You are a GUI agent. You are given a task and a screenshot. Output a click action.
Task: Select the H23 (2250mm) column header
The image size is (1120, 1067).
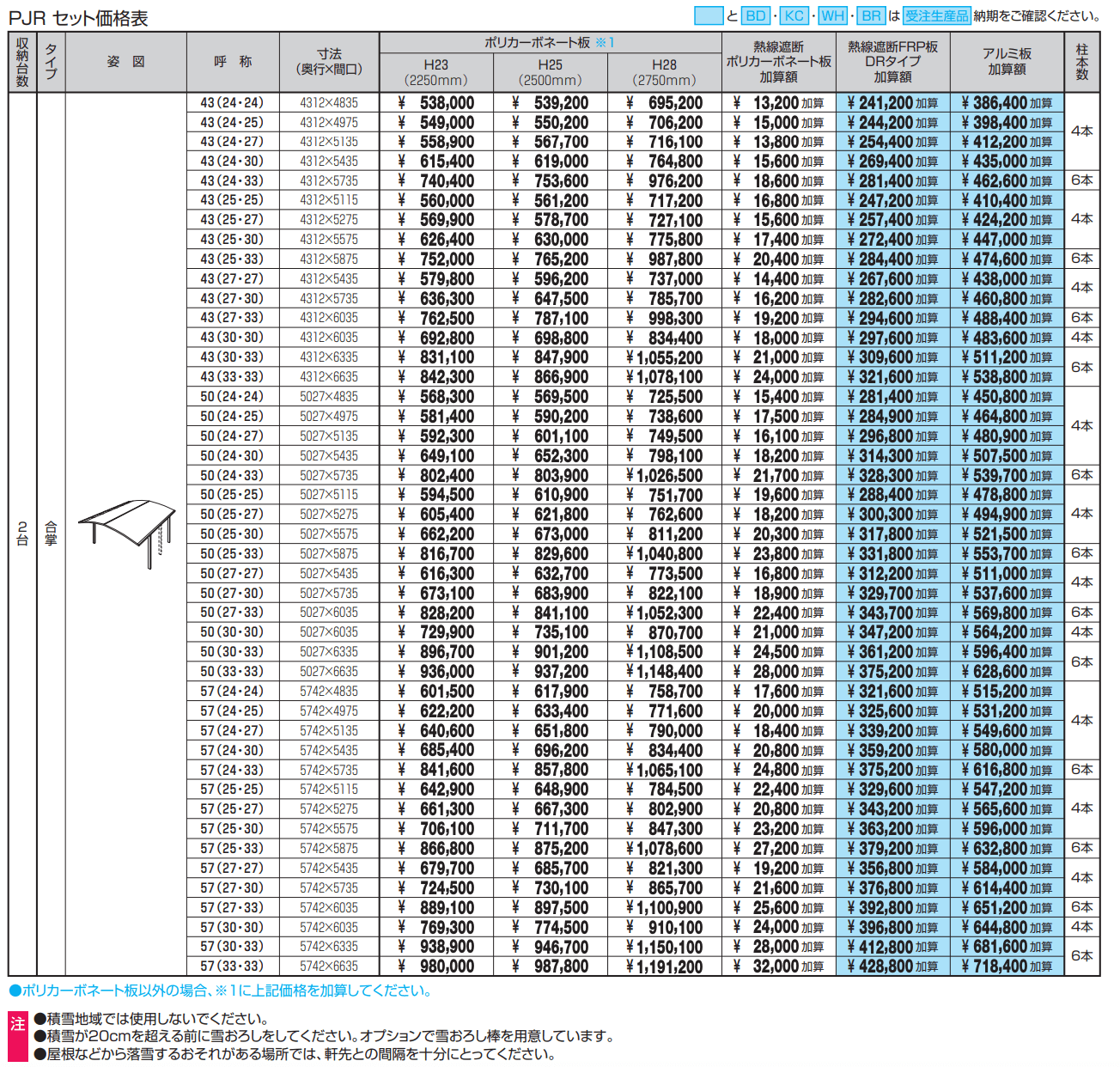(436, 72)
